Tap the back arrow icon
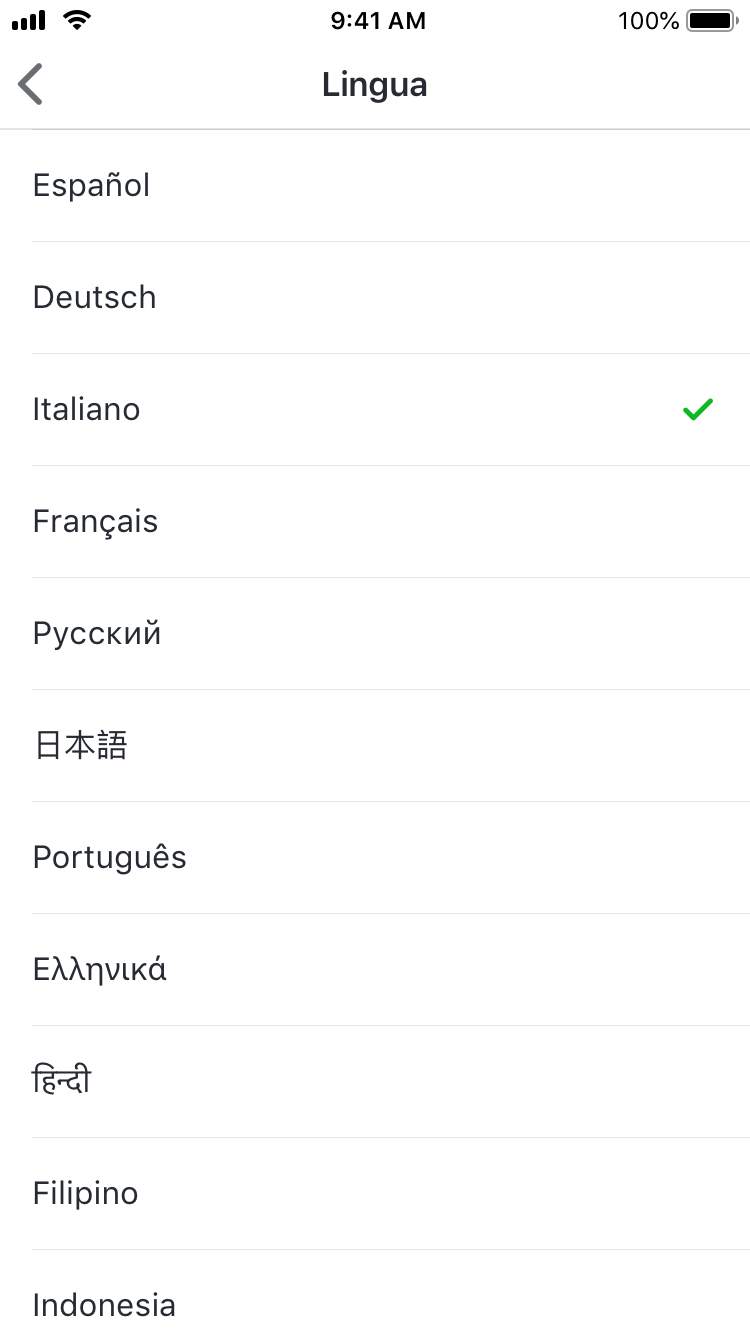This screenshot has height=1334, width=750. [31, 84]
